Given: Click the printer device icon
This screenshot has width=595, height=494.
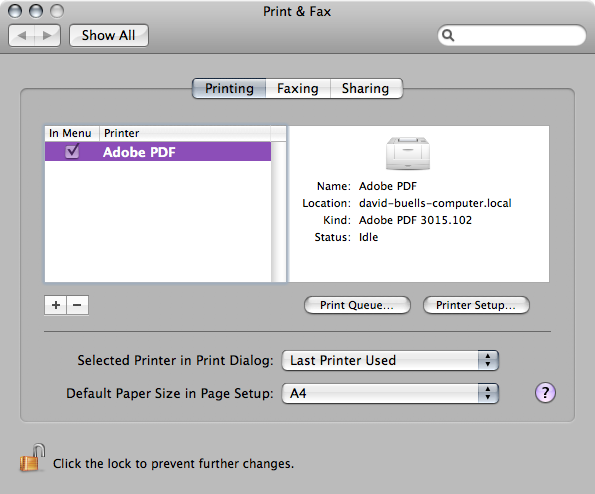Looking at the screenshot, I should click(x=408, y=153).
